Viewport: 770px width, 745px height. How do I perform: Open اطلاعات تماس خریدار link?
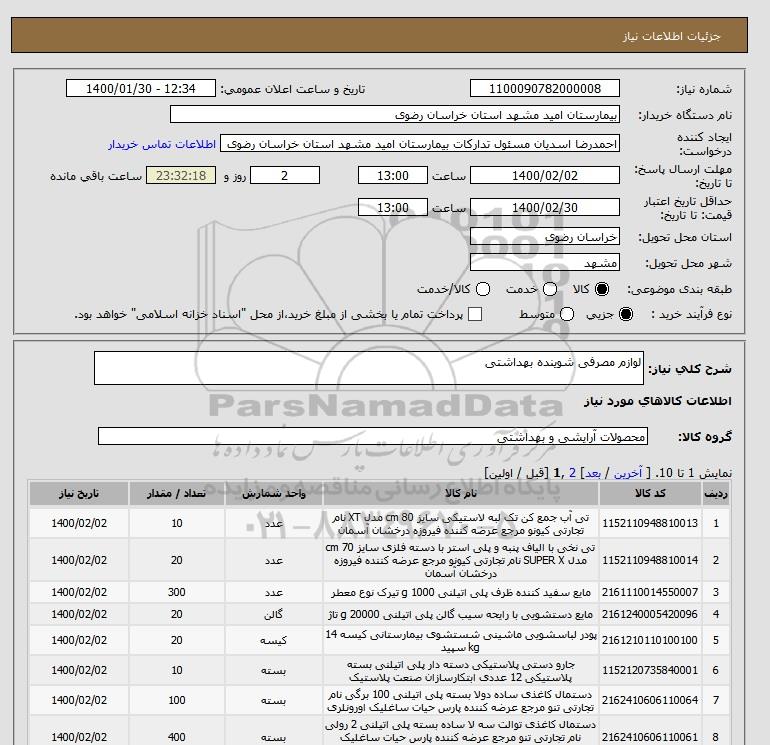(x=162, y=144)
